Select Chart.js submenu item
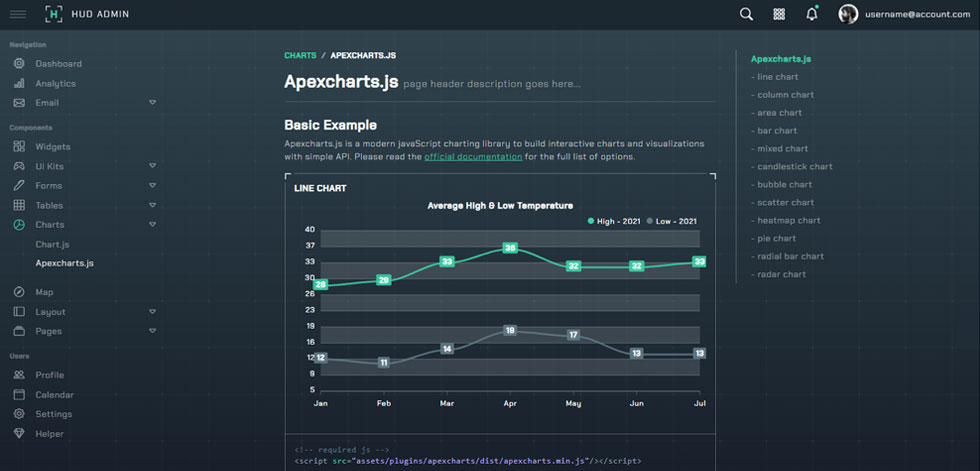Screen dimensions: 980x471 pos(52,244)
